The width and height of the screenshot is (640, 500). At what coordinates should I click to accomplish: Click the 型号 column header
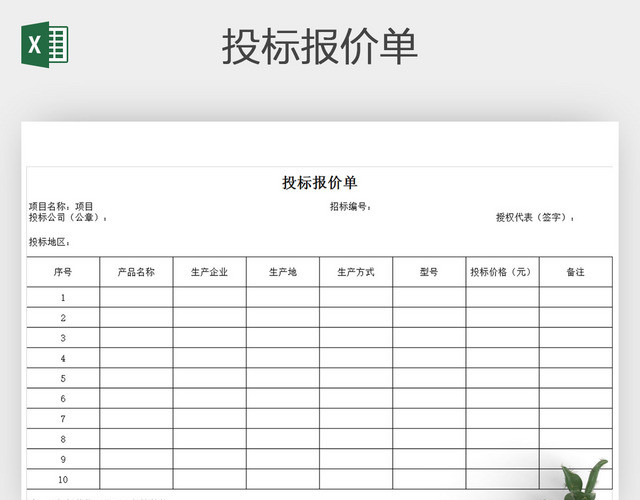pos(429,272)
